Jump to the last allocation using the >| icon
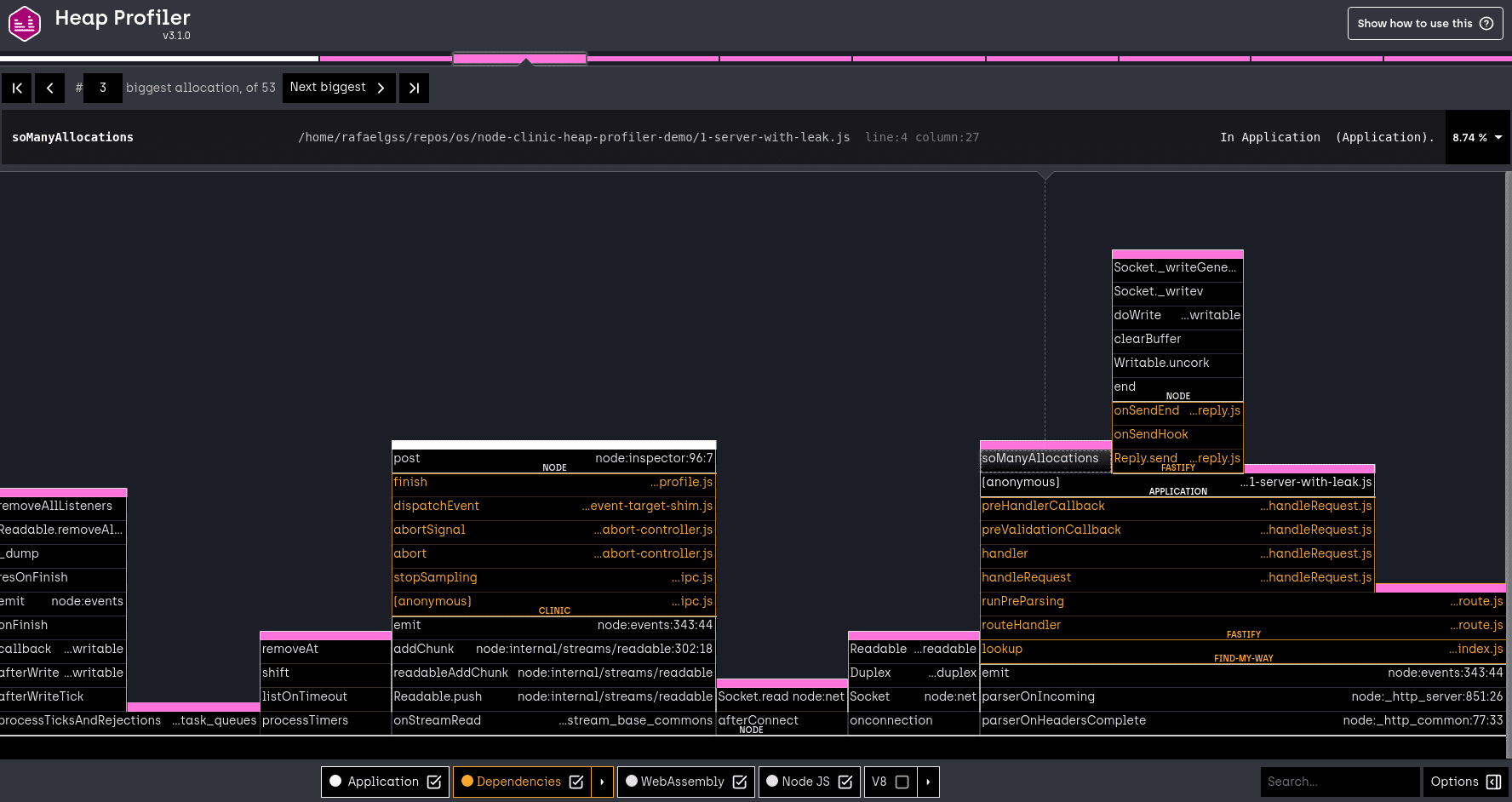This screenshot has width=1512, height=802. coord(414,88)
